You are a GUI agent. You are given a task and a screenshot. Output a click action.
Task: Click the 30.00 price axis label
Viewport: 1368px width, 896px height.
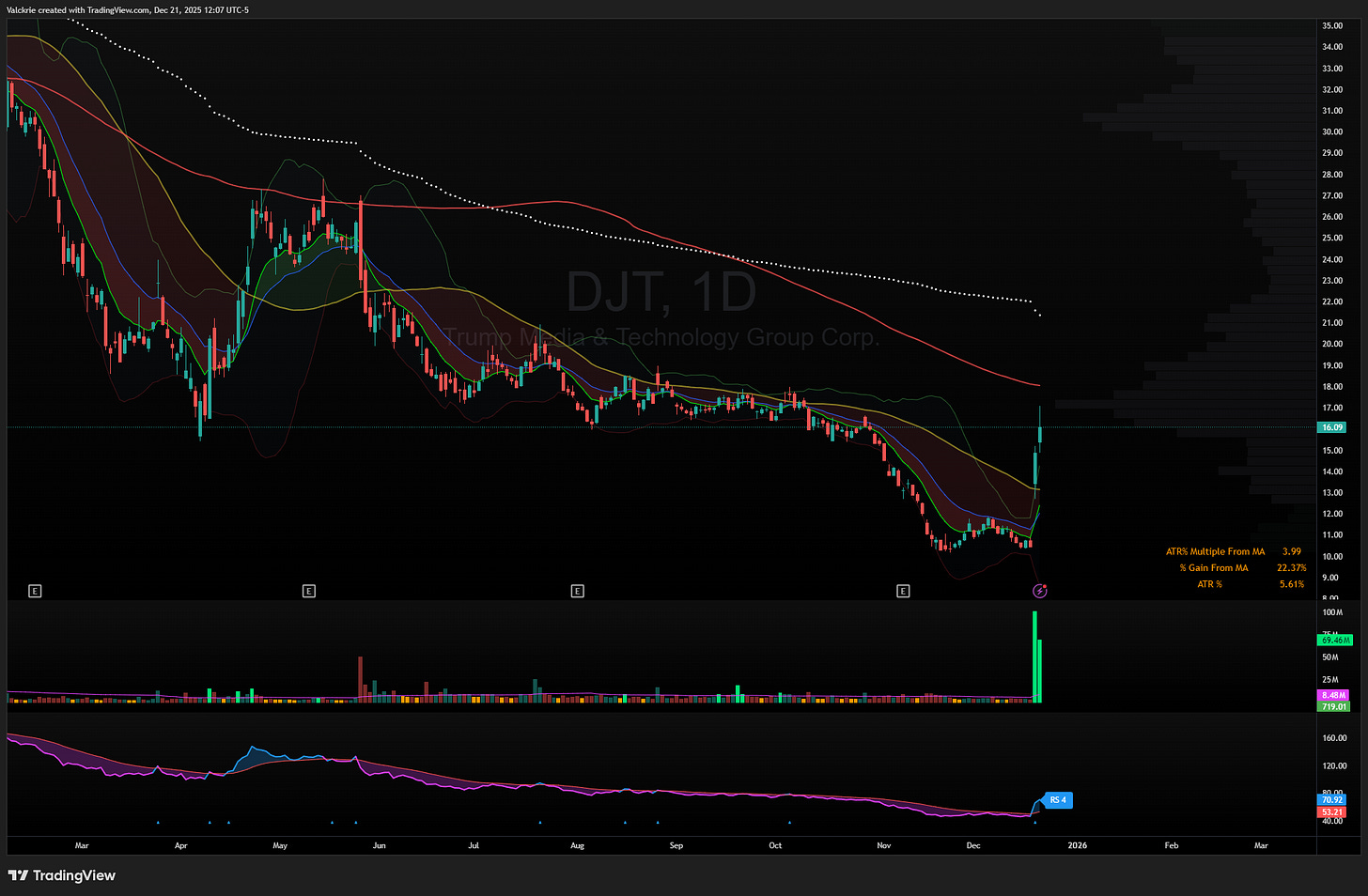coord(1332,131)
